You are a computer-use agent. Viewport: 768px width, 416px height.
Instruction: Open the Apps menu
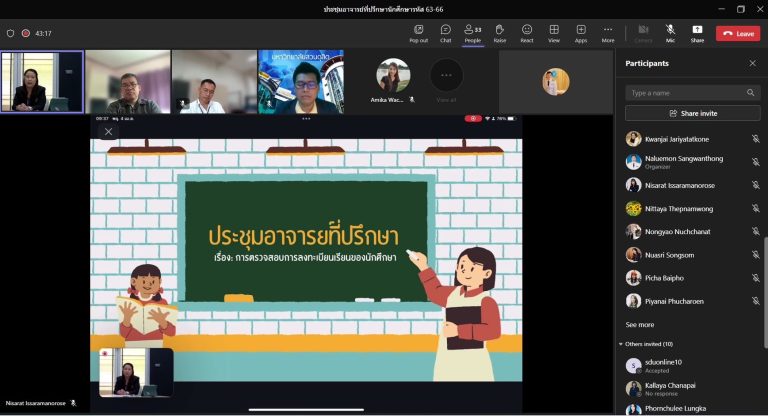[x=581, y=33]
